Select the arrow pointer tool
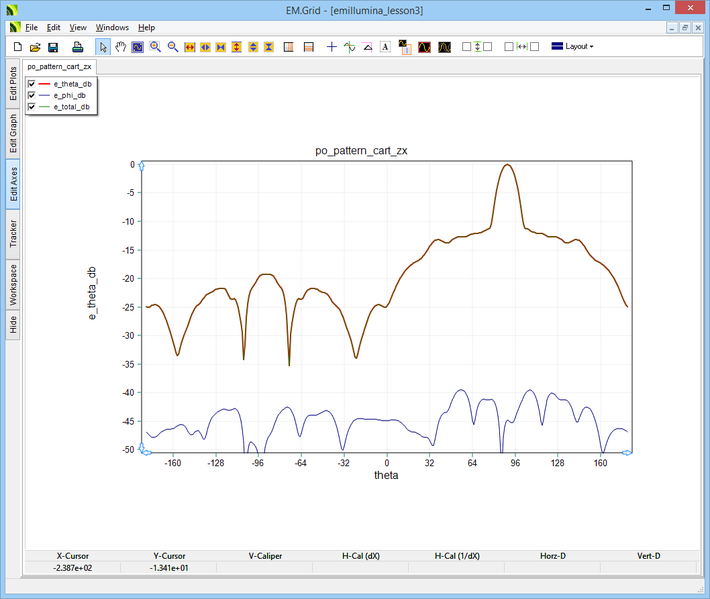Screen dimensions: 710x599 (x=103, y=47)
